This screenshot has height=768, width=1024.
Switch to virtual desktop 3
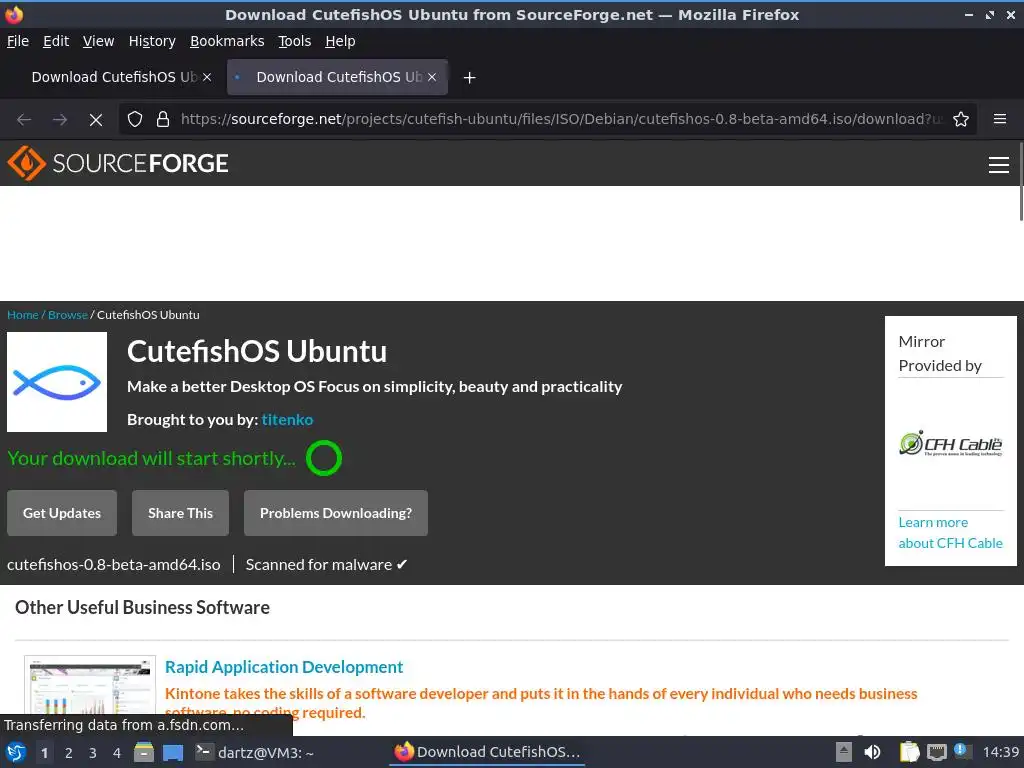(x=93, y=753)
